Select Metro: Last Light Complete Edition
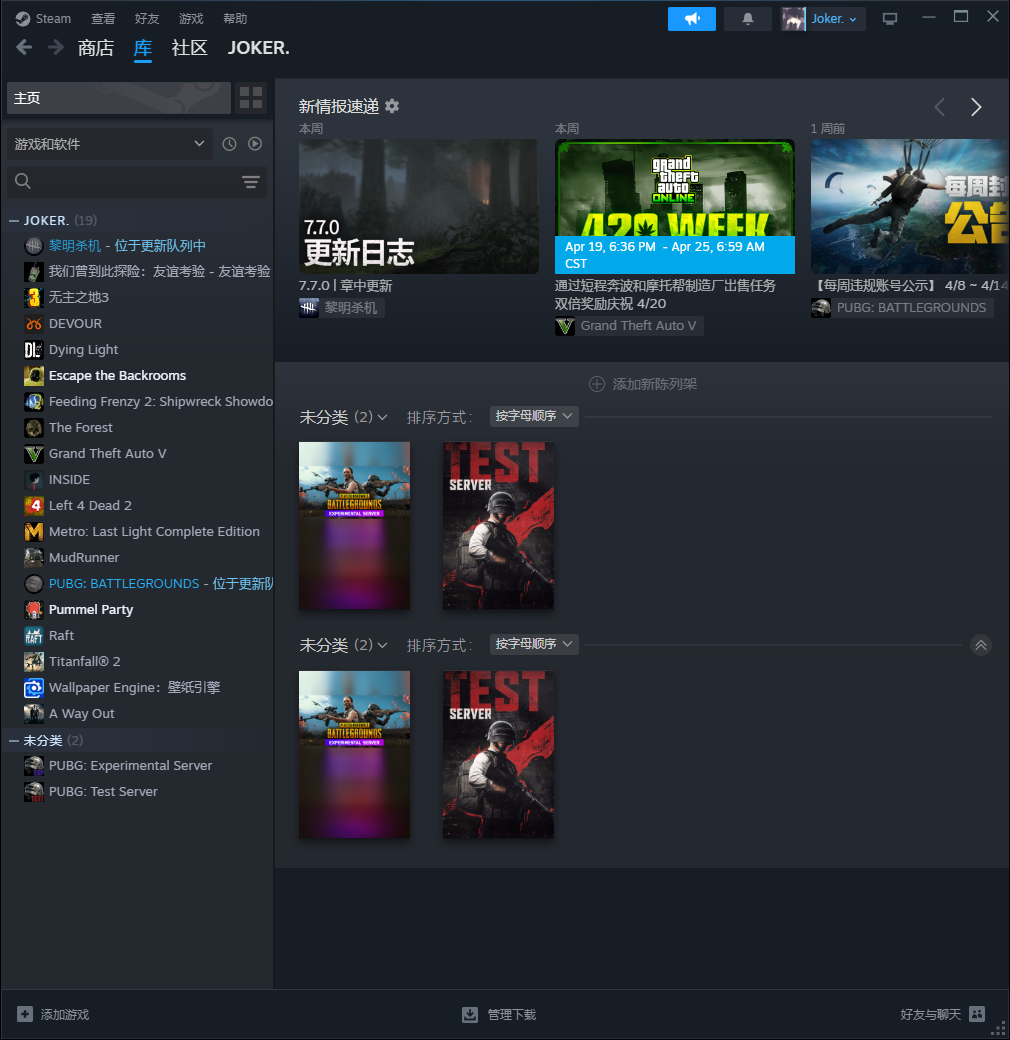 pyautogui.click(x=155, y=531)
